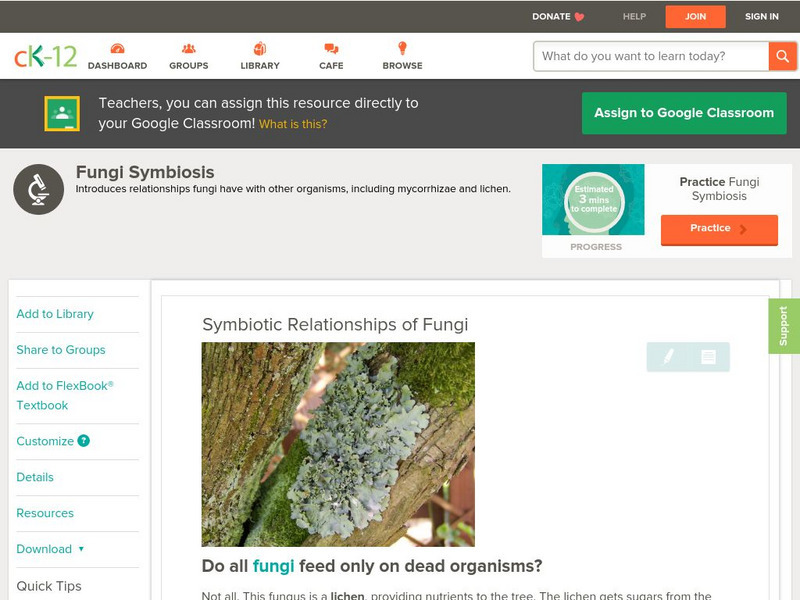The height and width of the screenshot is (600, 800).
Task: Click the lichen on tree photo
Action: click(x=338, y=444)
